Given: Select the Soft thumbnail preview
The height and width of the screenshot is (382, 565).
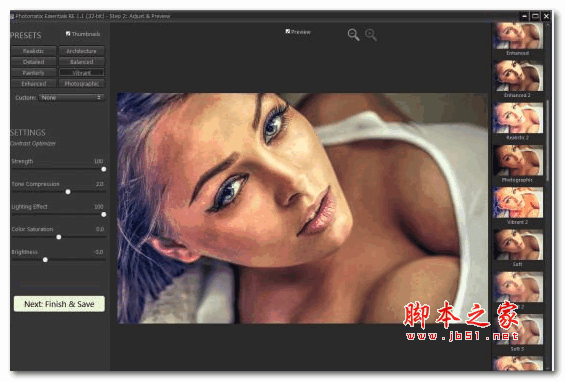Looking at the screenshot, I should pyautogui.click(x=518, y=244).
